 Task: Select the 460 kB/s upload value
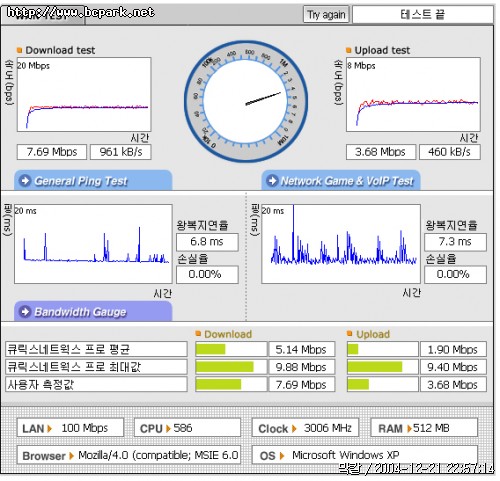(450, 152)
